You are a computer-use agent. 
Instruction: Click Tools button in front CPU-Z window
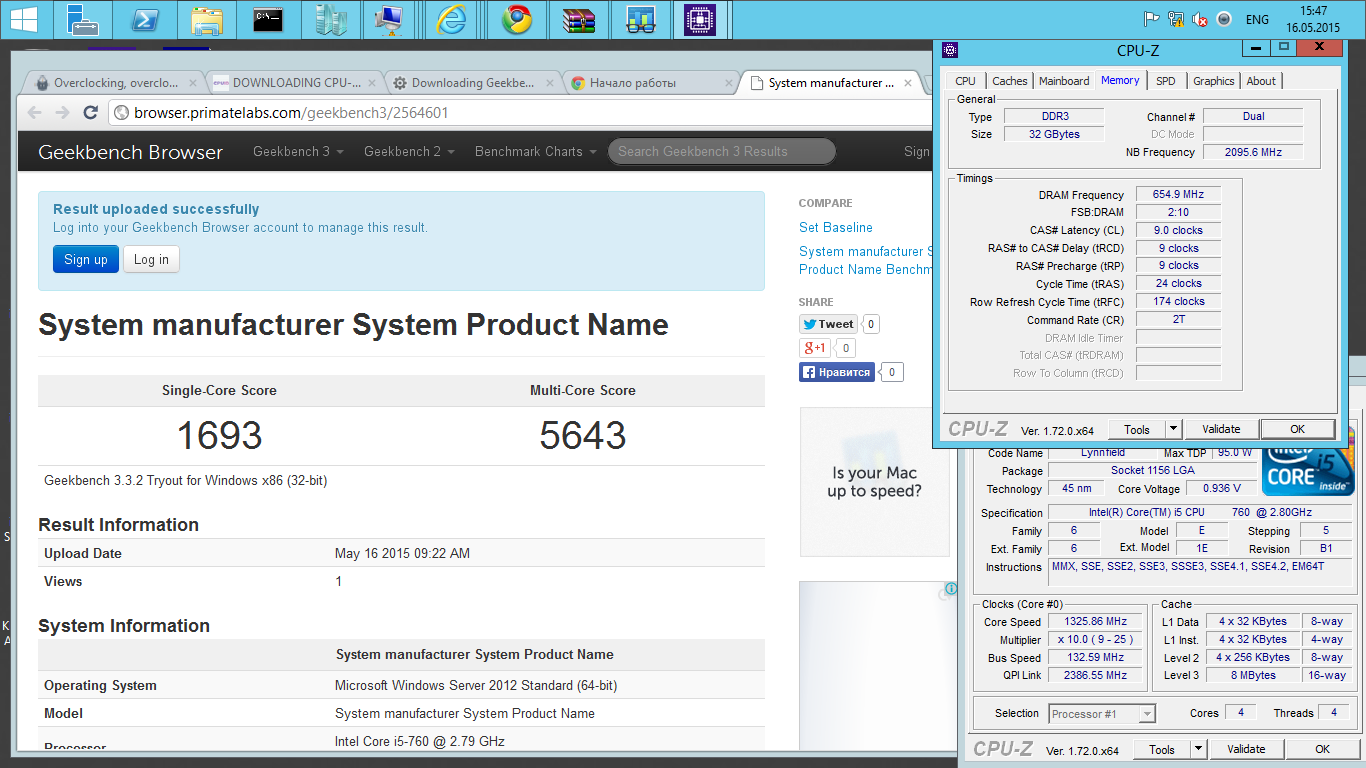click(x=1137, y=429)
